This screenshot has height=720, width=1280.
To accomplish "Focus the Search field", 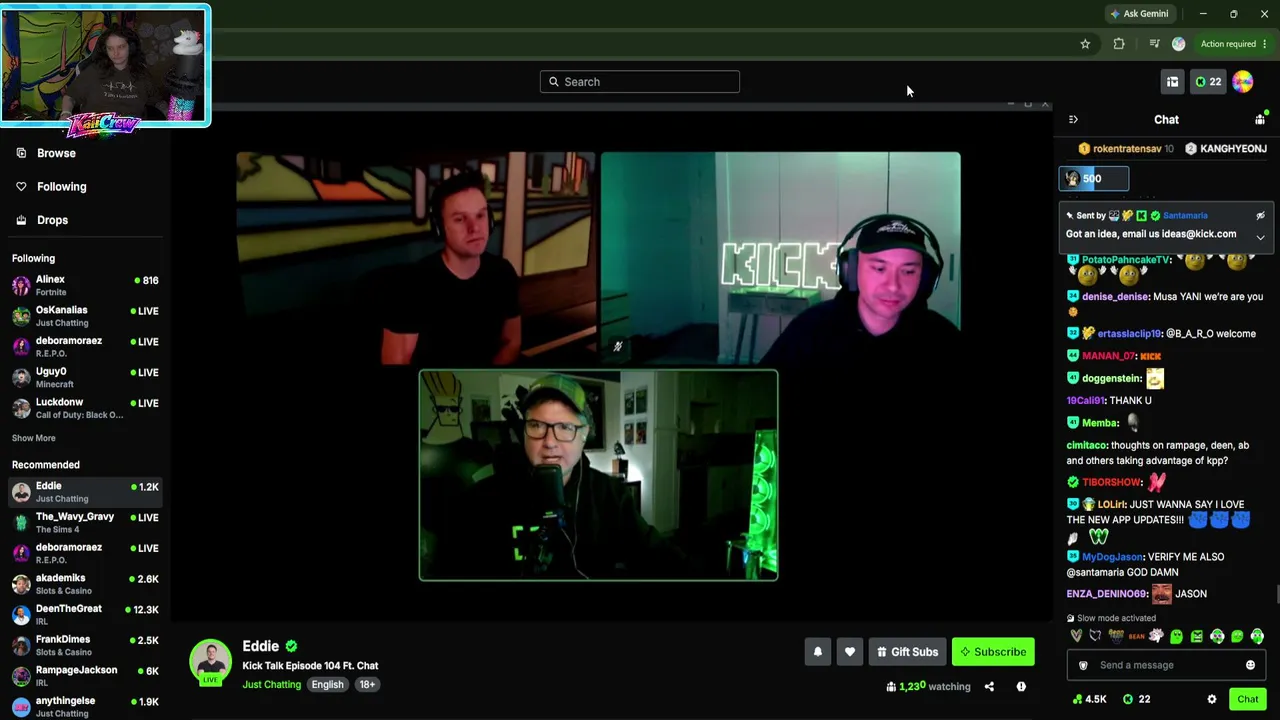I will (x=640, y=82).
